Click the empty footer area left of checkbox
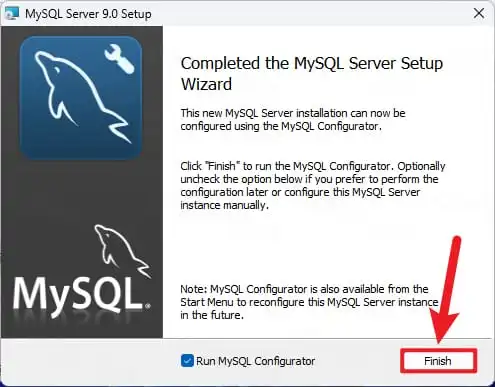This screenshot has height=387, width=495. 90,361
